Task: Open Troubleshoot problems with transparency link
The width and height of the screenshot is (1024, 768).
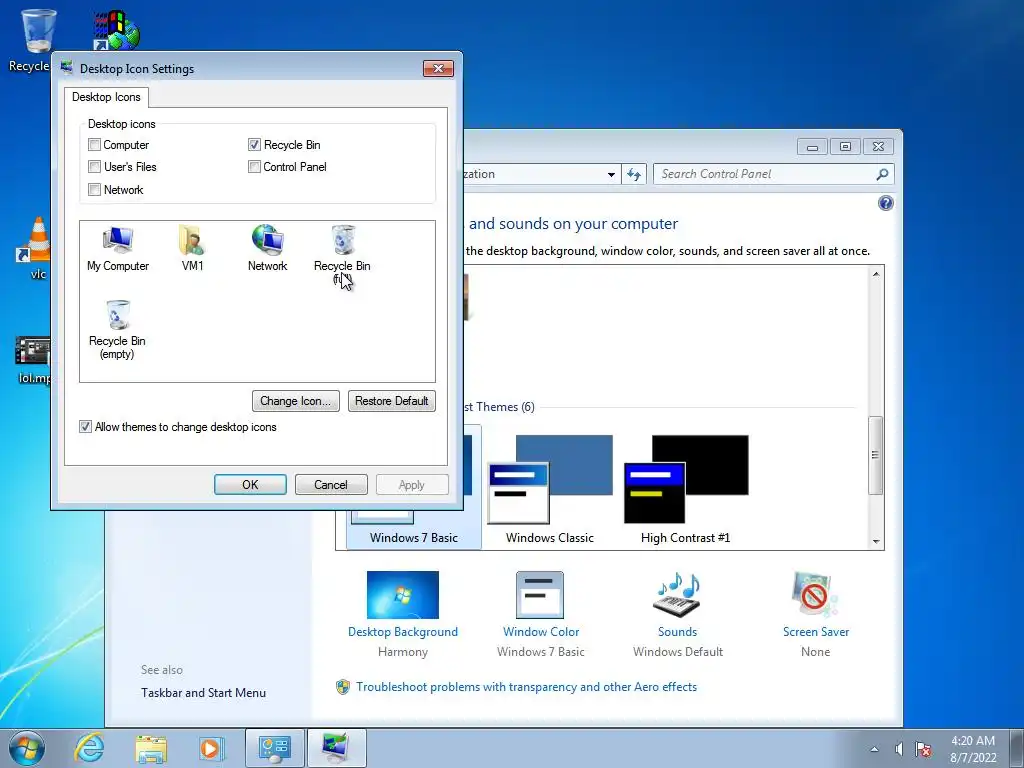Action: [526, 687]
